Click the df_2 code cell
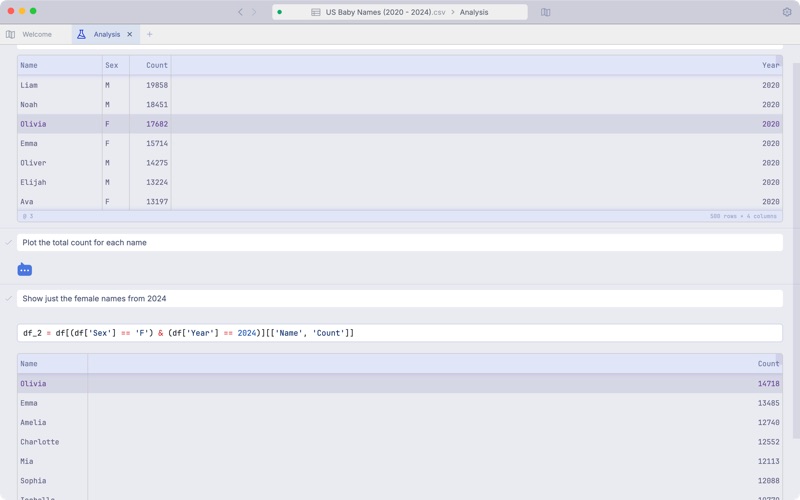800x500 pixels. (x=400, y=333)
